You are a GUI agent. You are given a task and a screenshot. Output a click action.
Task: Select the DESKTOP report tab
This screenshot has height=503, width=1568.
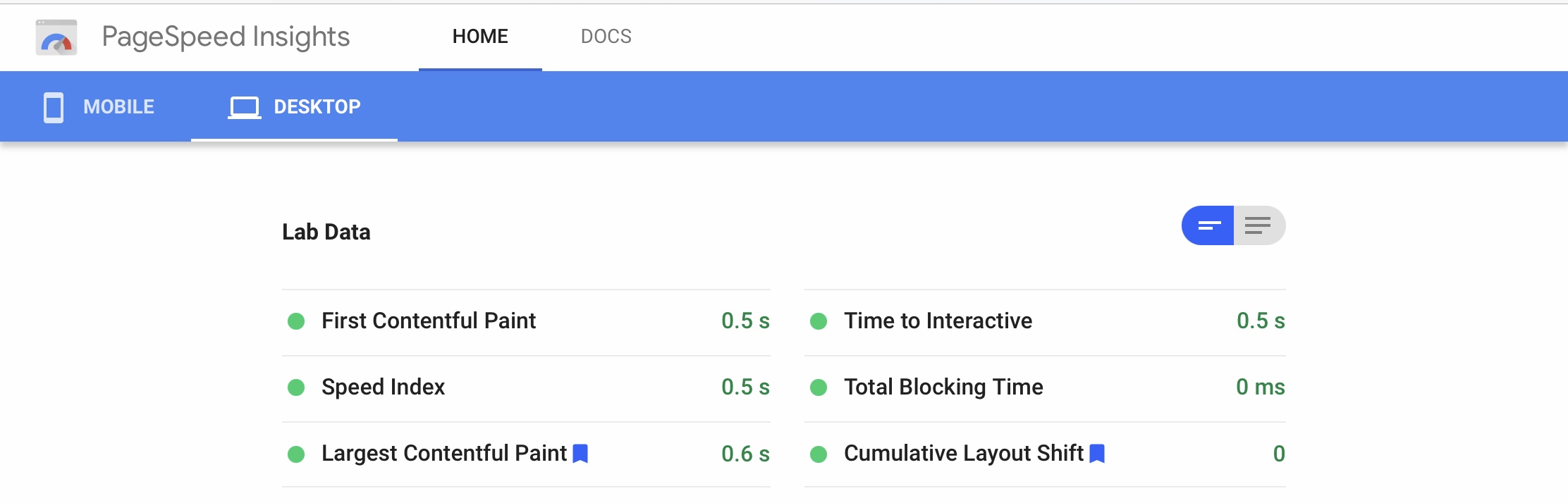tap(294, 107)
